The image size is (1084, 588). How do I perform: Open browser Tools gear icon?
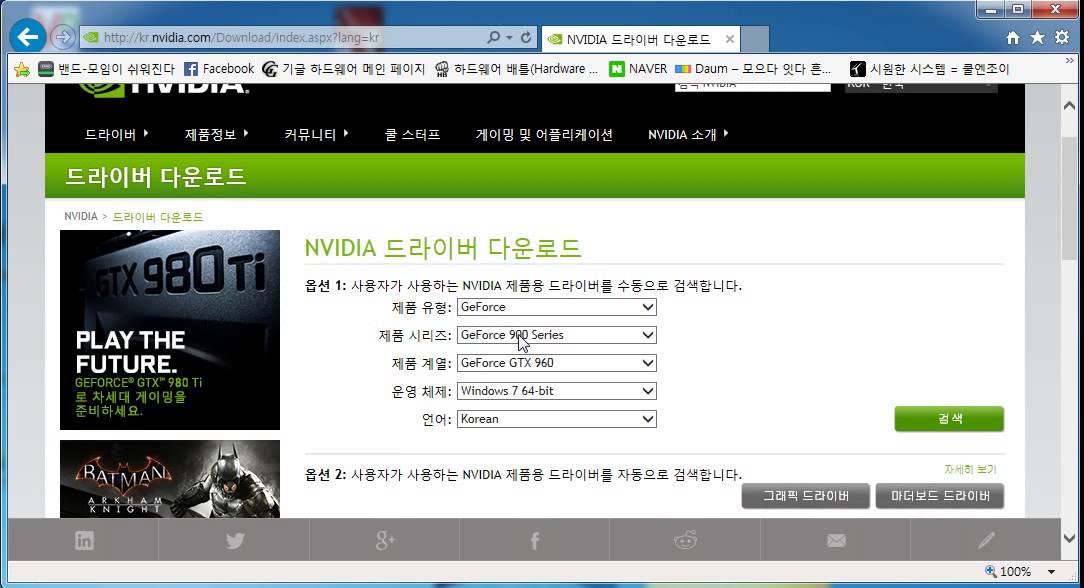pos(1062,38)
